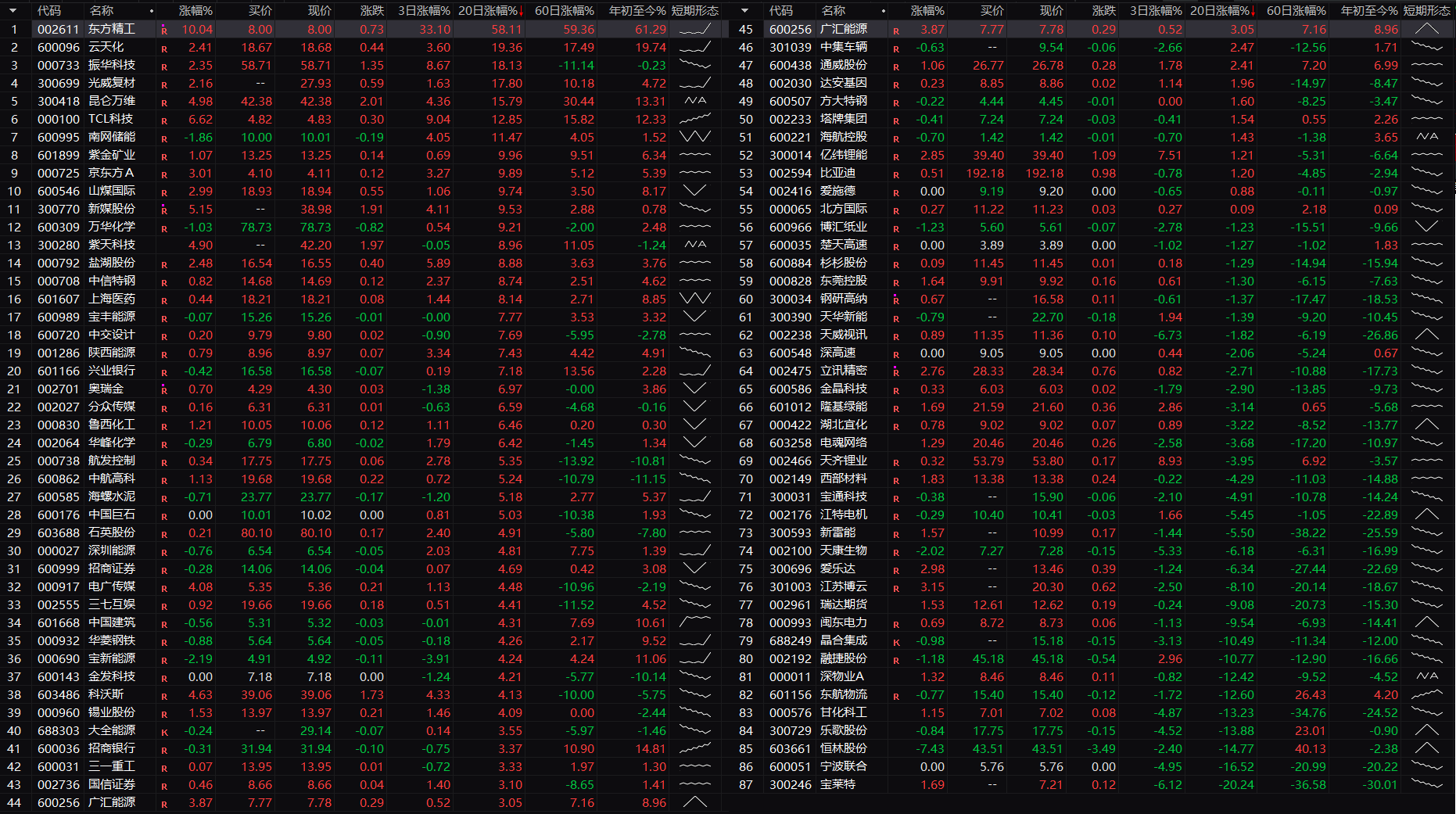
Task: Click the R marker beside 亿纬锂能
Action: [x=896, y=156]
